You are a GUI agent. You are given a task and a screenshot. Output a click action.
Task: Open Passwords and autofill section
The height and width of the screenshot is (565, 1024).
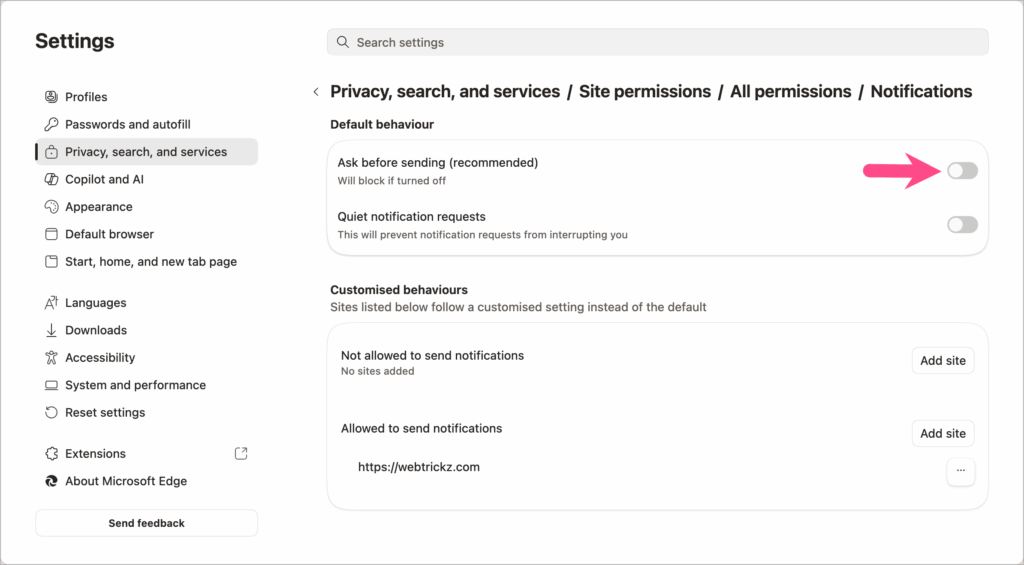(x=147, y=124)
